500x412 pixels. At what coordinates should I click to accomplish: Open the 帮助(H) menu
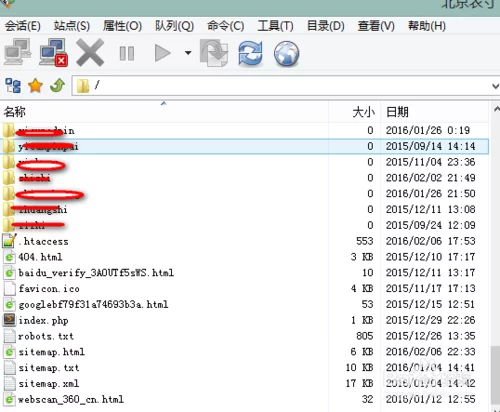point(427,26)
